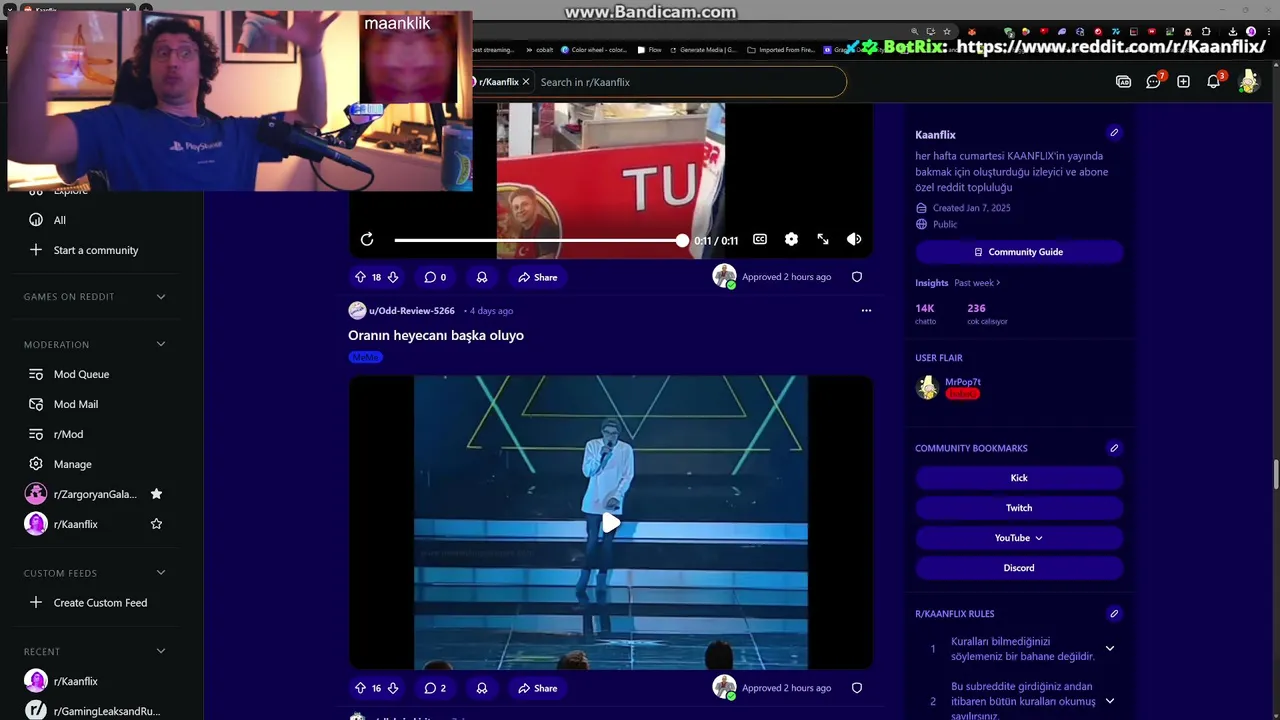Image resolution: width=1280 pixels, height=720 pixels.
Task: Open the 2 comments on the second post
Action: point(435,688)
